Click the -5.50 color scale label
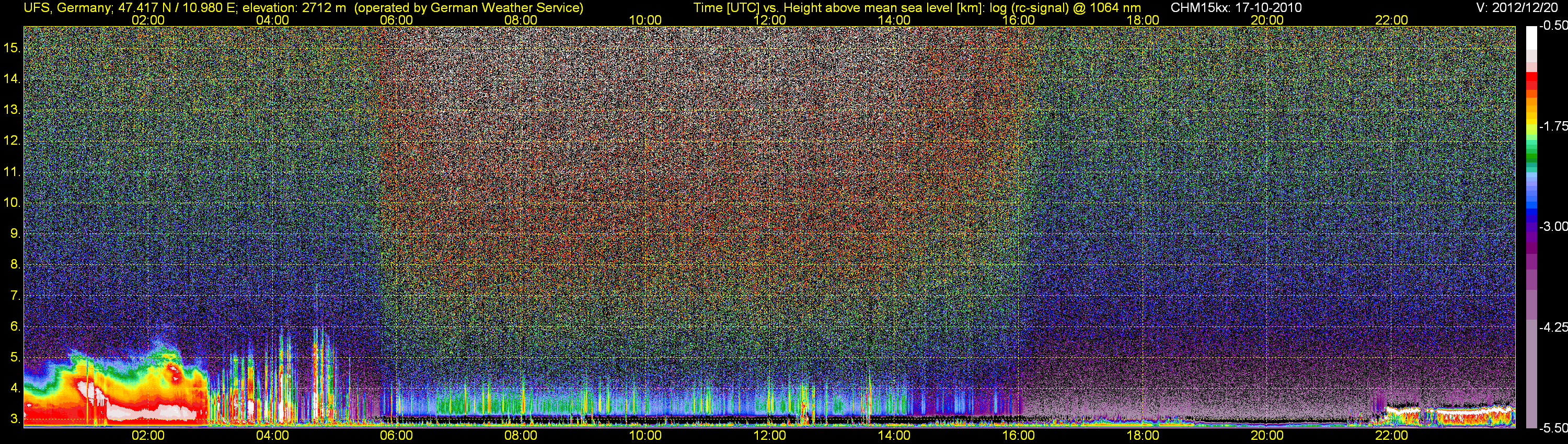Image resolution: width=1568 pixels, height=444 pixels. click(x=1553, y=428)
